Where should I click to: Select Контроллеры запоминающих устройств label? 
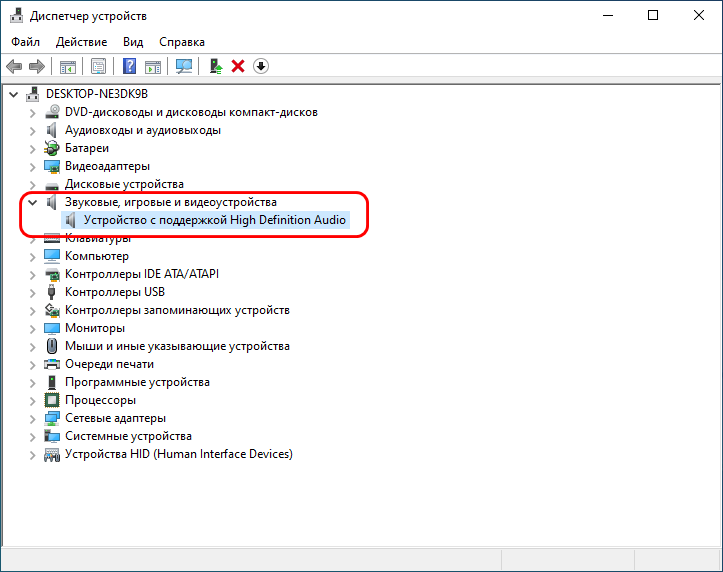[177, 310]
